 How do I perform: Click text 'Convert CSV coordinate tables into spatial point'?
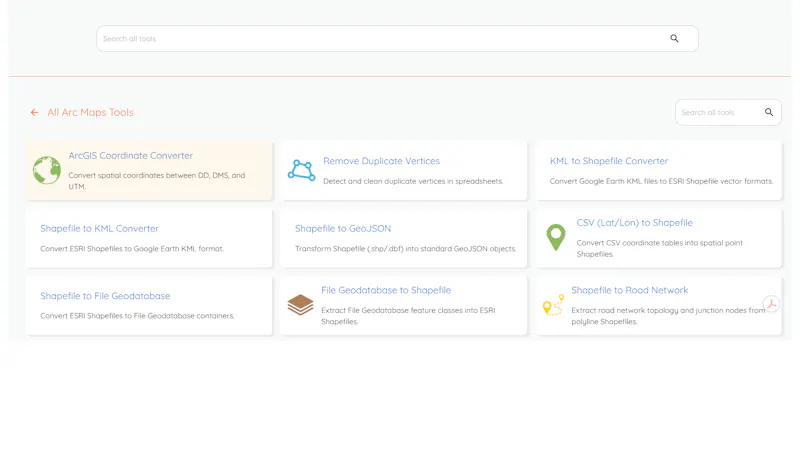pos(660,243)
